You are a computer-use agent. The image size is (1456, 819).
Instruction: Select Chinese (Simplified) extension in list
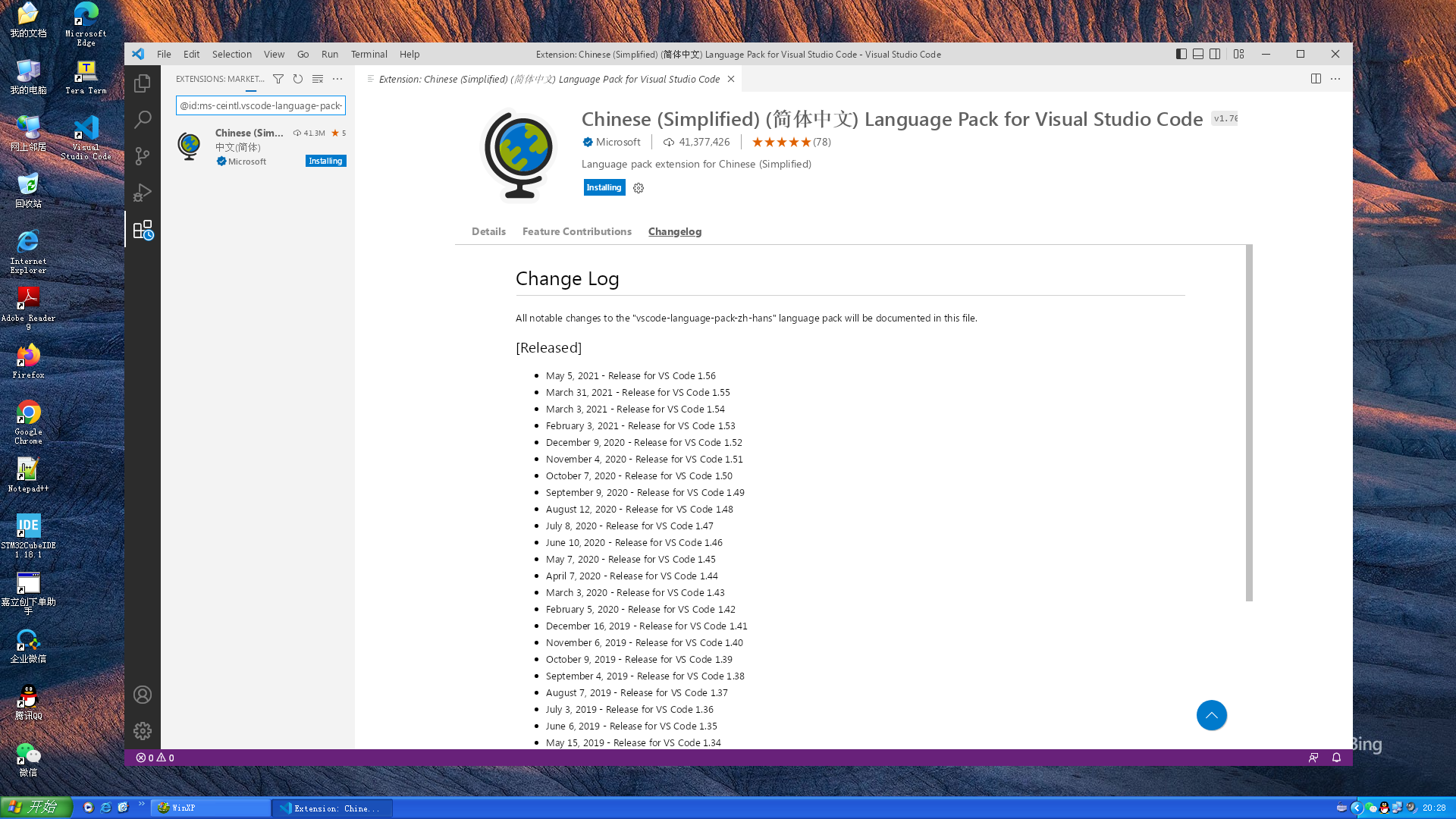tap(258, 146)
